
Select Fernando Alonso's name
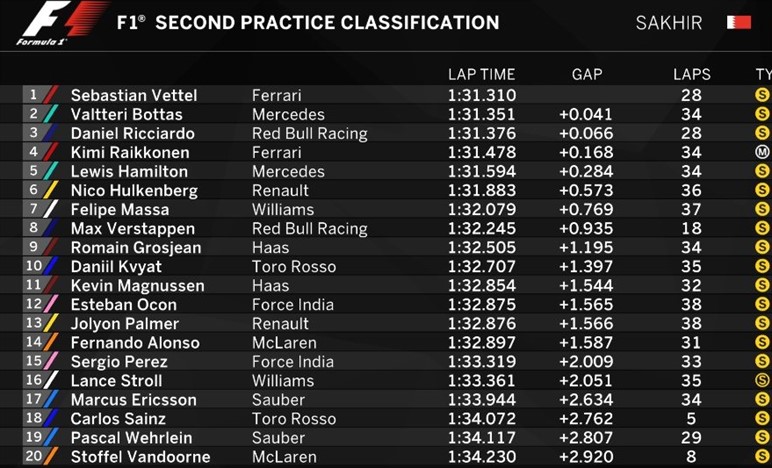[135, 342]
